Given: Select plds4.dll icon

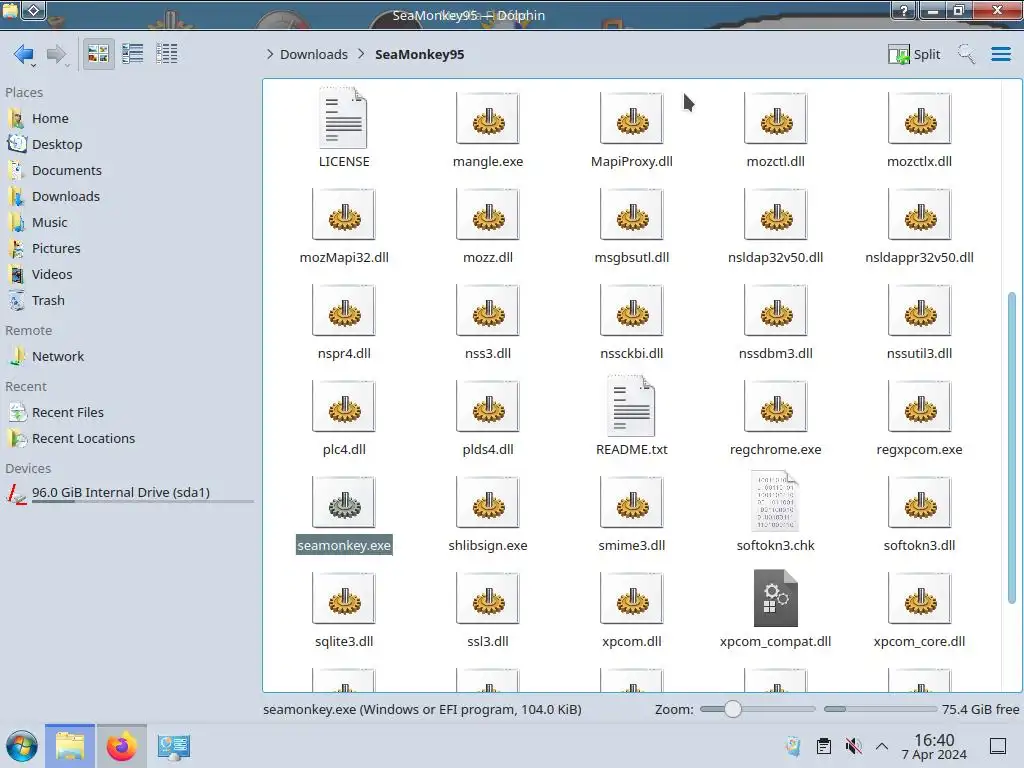Looking at the screenshot, I should [488, 406].
